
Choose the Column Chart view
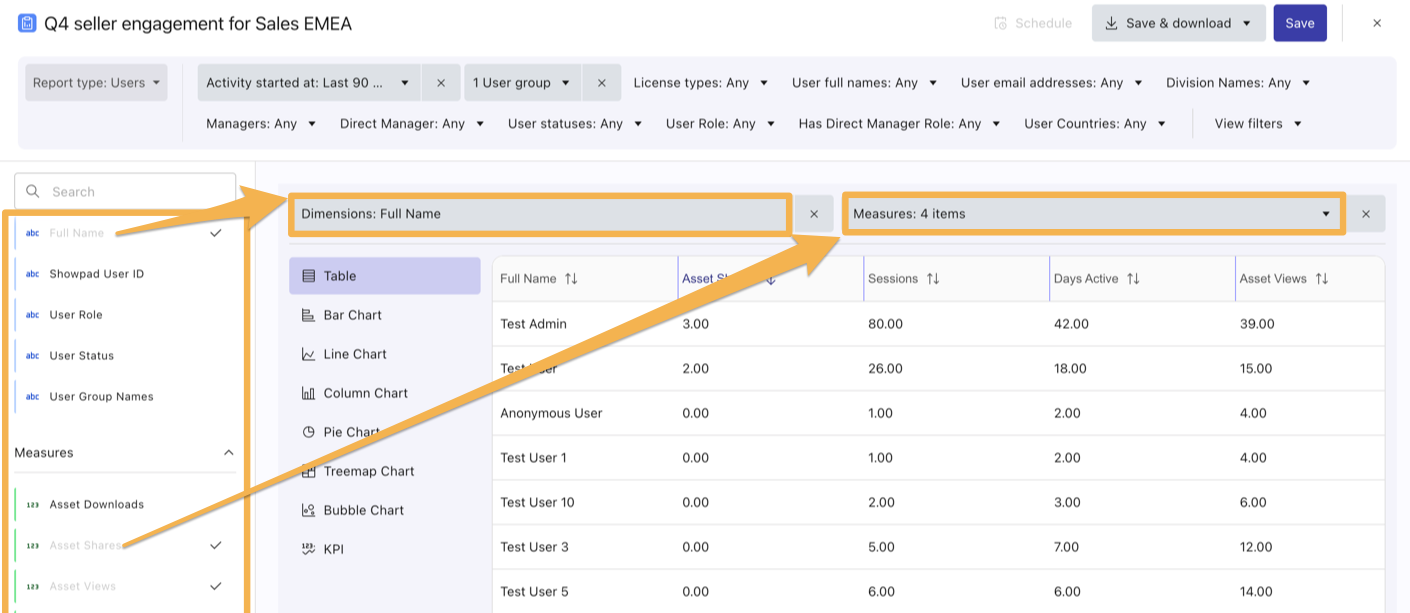click(365, 393)
